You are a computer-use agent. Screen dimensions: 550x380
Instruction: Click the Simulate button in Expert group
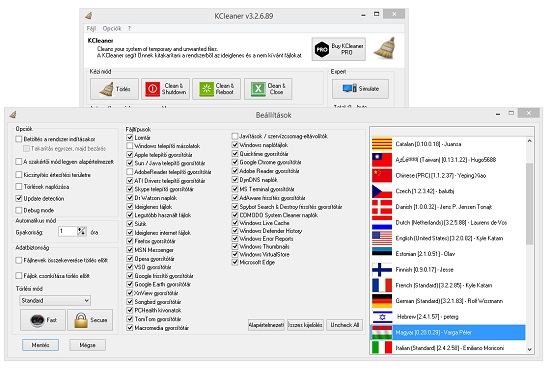click(360, 89)
